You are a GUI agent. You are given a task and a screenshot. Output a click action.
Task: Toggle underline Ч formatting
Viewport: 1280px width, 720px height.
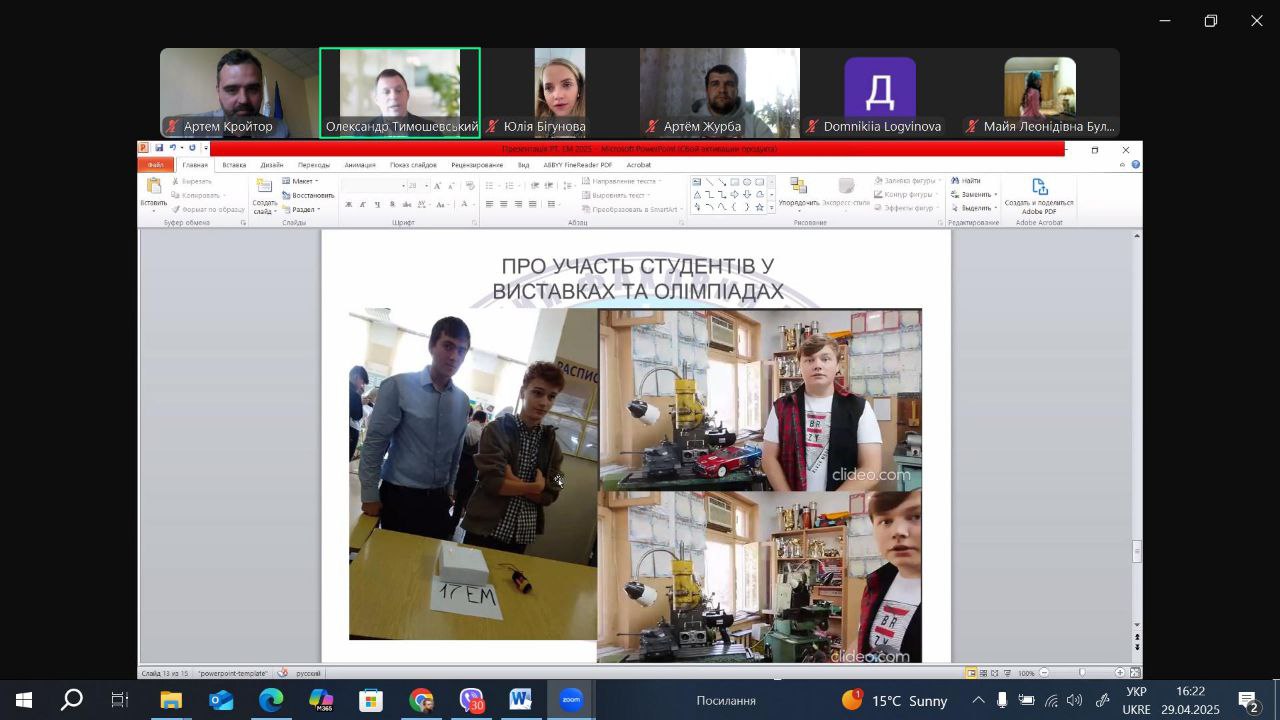pyautogui.click(x=377, y=204)
